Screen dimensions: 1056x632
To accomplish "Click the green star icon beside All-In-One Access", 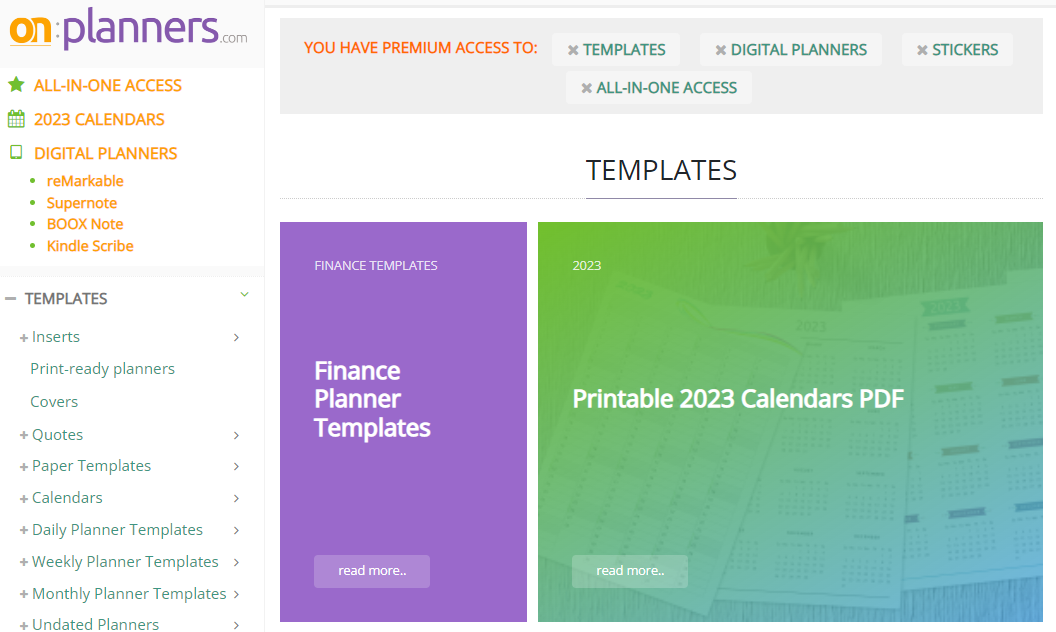I will 16,85.
